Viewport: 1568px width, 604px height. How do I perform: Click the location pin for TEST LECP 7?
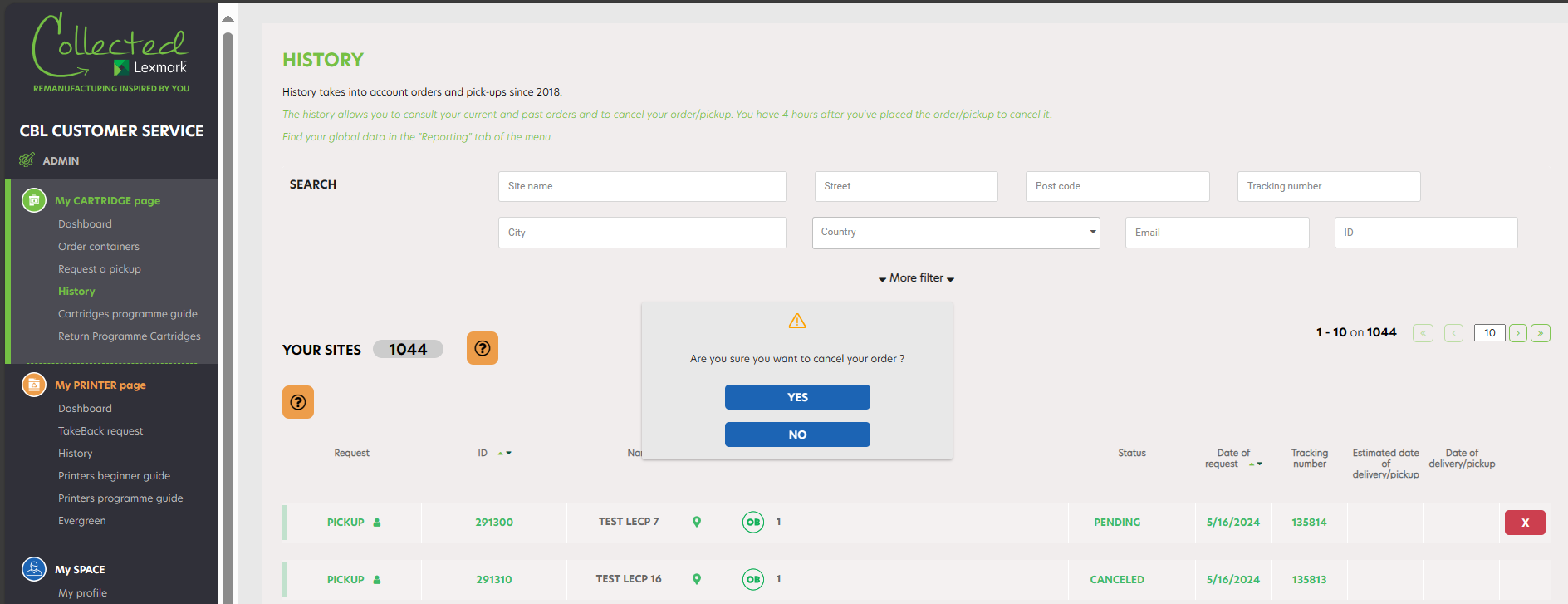click(x=697, y=522)
